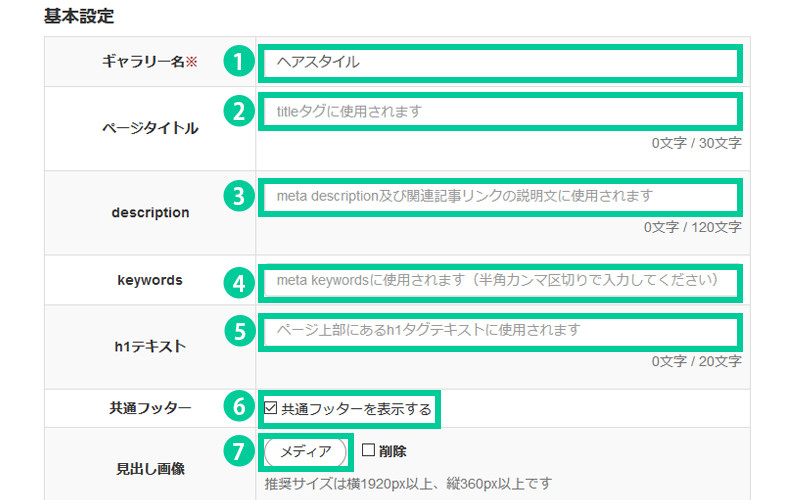Select the description text field
The width and height of the screenshot is (800, 500).
tap(500, 196)
